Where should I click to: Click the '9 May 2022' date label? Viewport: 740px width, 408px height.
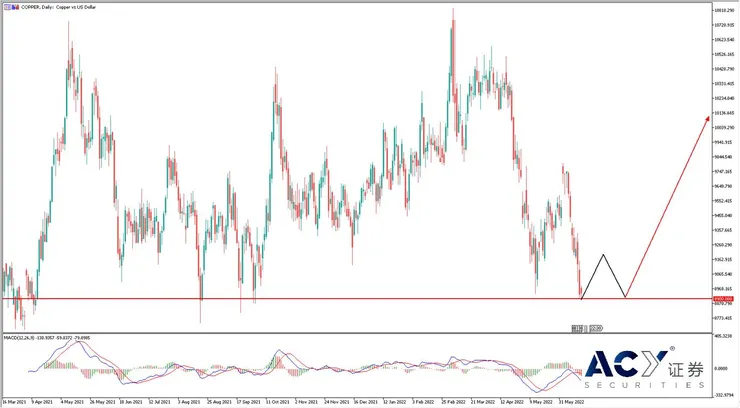click(541, 402)
